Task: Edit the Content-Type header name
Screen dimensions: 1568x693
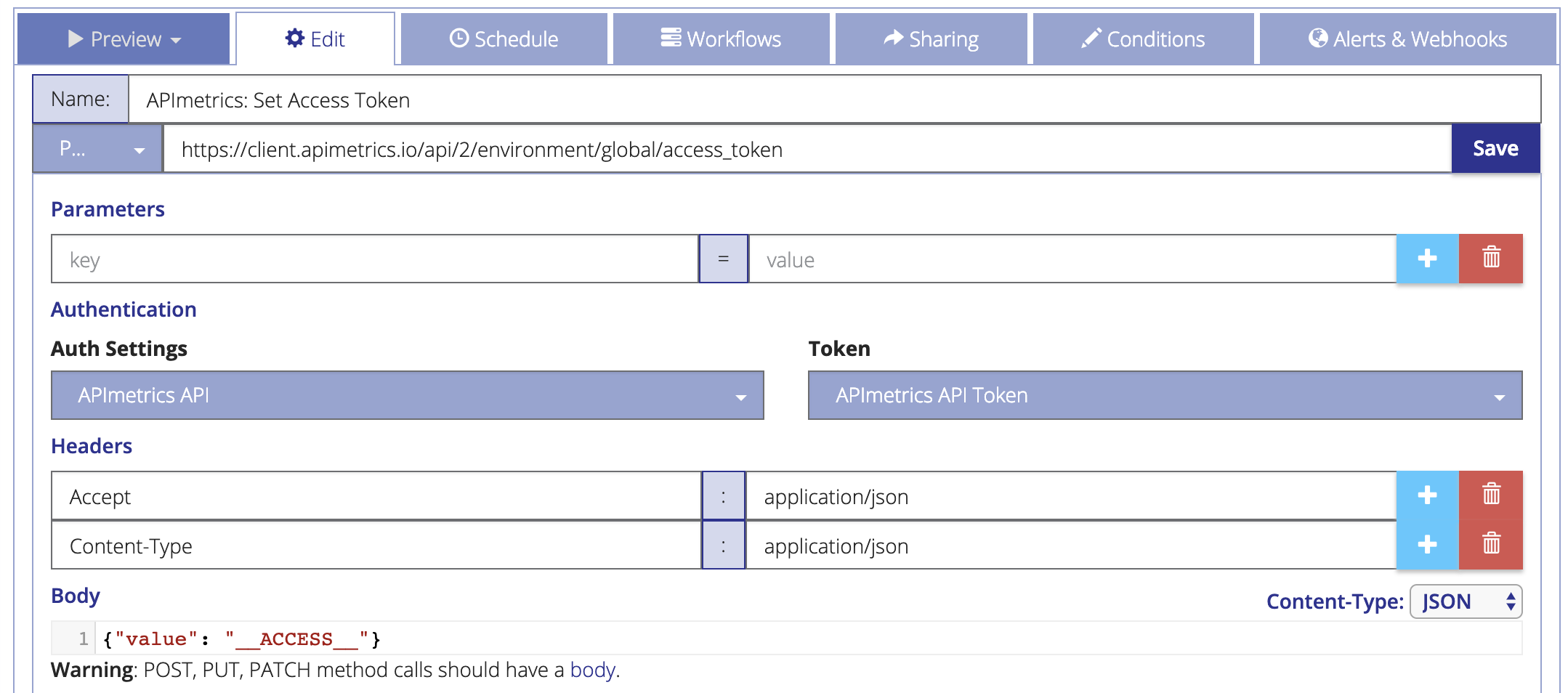Action: (376, 546)
